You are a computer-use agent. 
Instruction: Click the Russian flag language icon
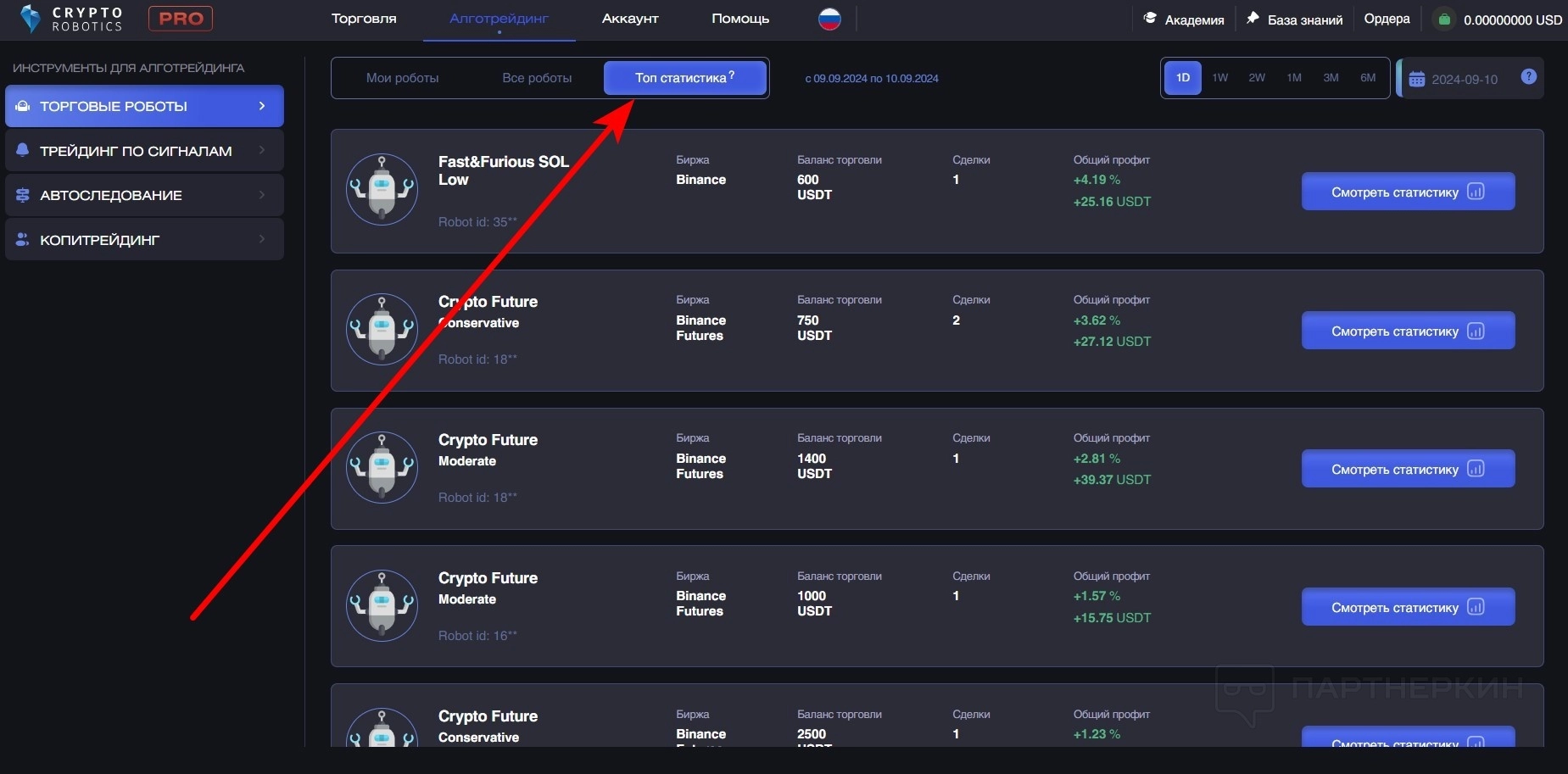(x=829, y=19)
